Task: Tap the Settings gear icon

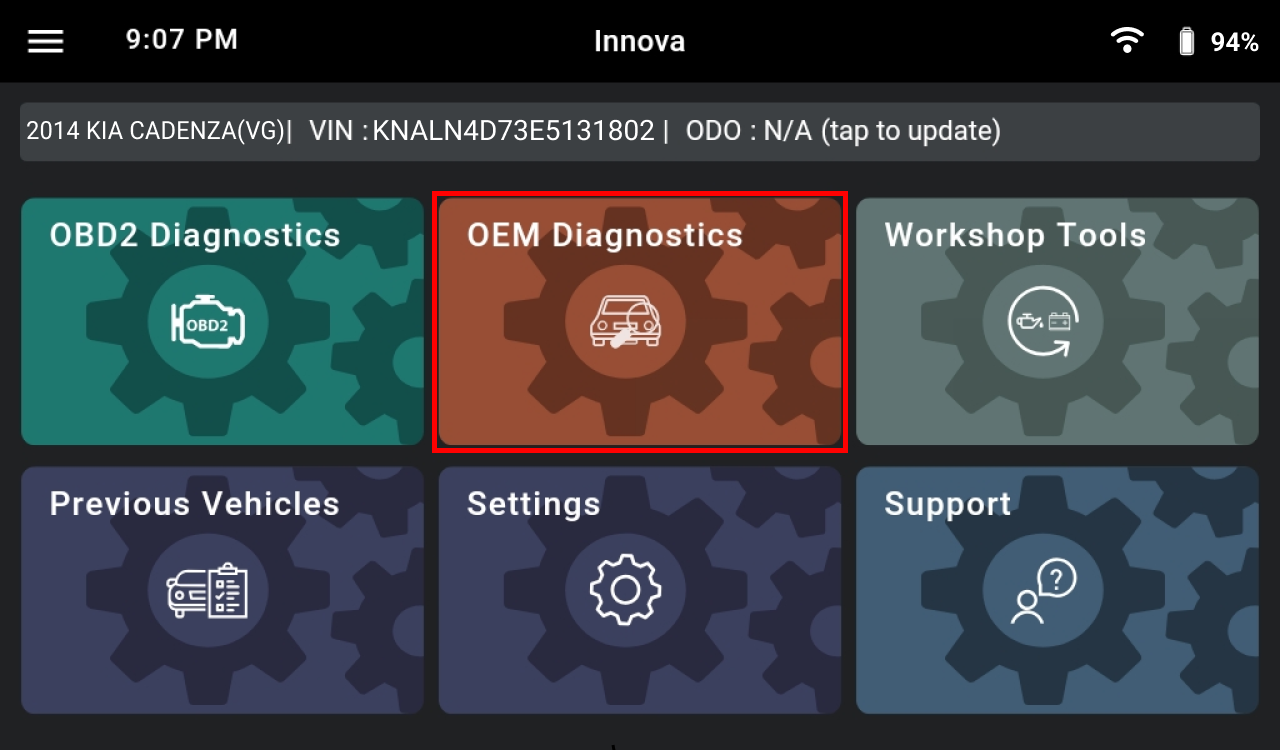Action: pos(626,591)
